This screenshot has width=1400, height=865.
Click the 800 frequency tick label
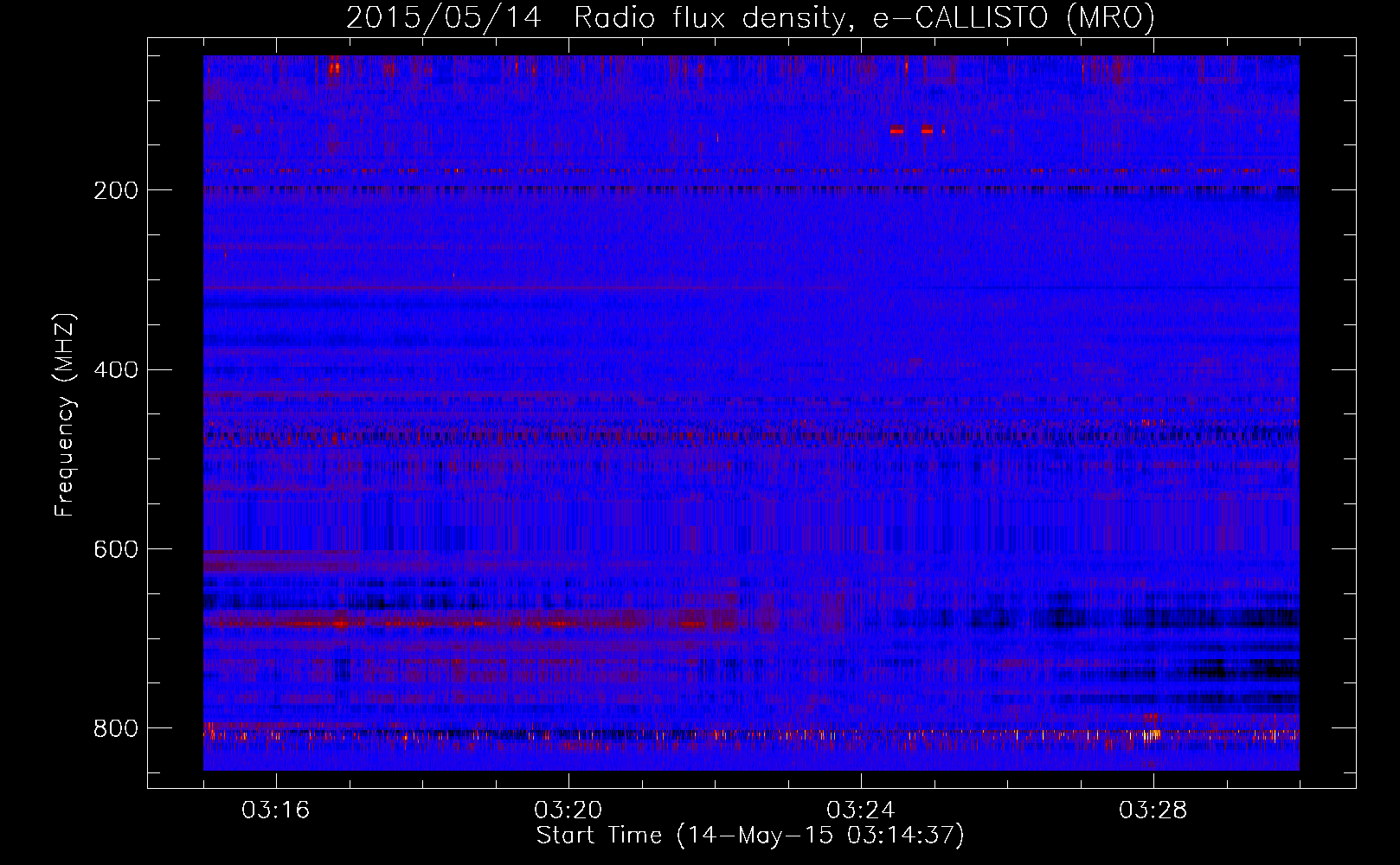click(x=115, y=728)
